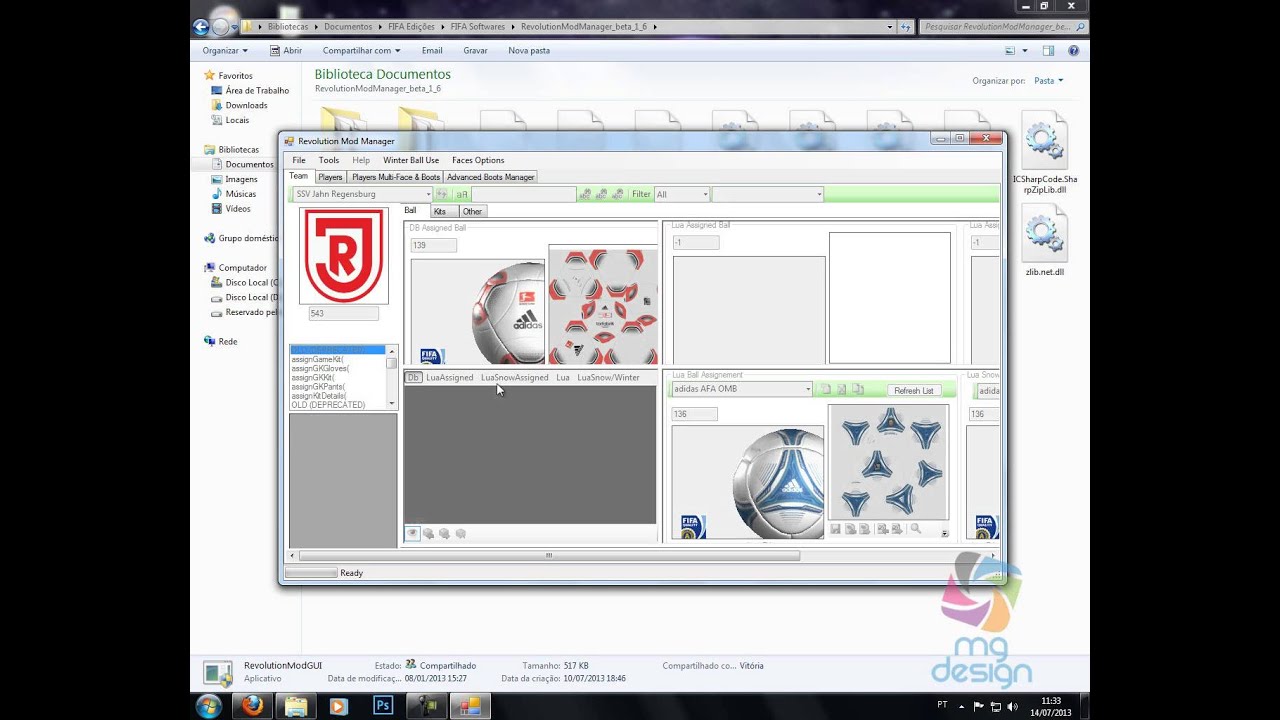Open Photoshop from the taskbar
This screenshot has width=1280, height=720.
pos(382,706)
